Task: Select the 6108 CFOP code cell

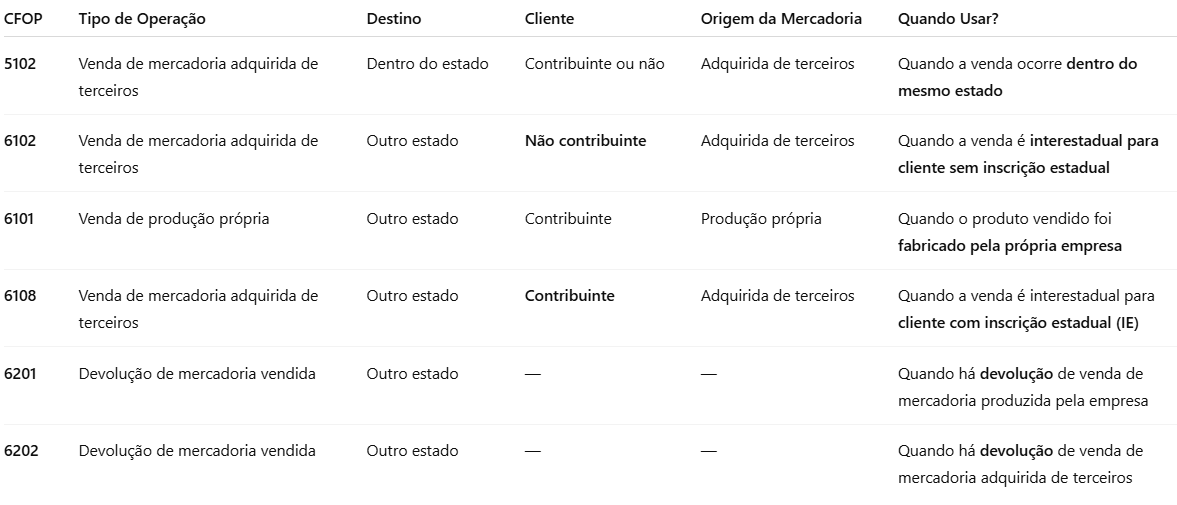Action: coord(20,296)
